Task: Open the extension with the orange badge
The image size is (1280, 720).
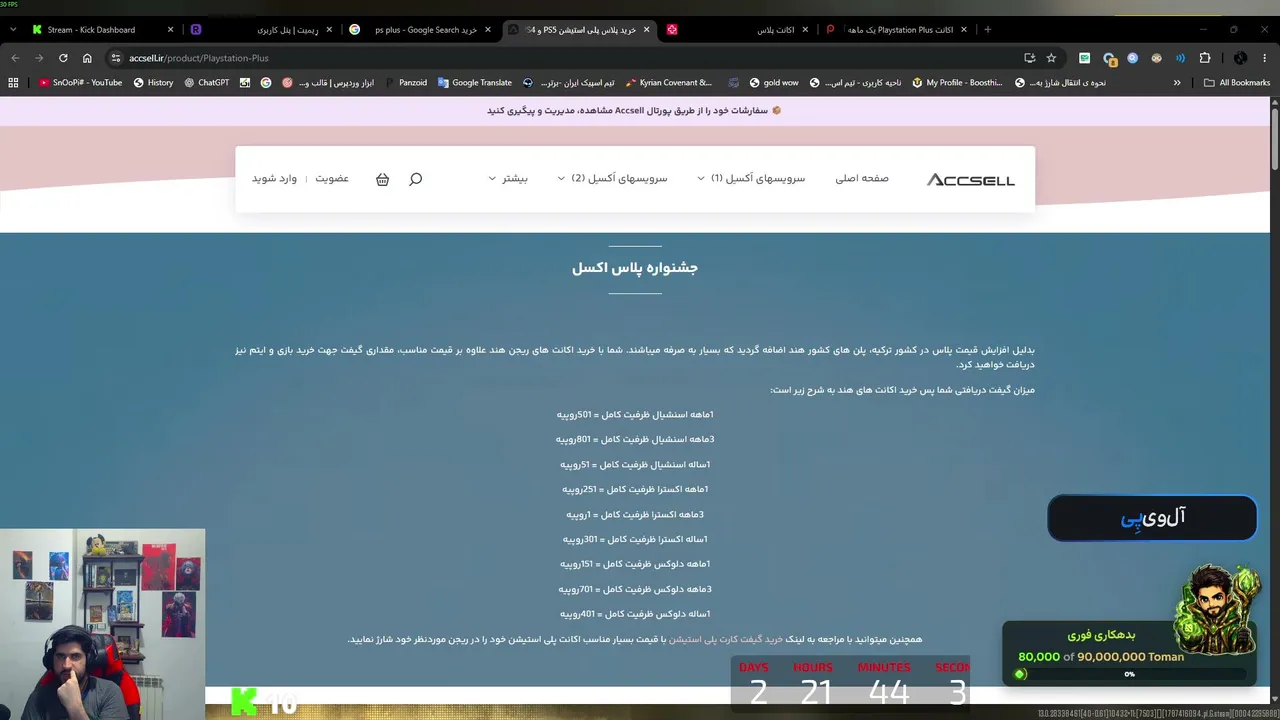Action: click(x=1109, y=58)
